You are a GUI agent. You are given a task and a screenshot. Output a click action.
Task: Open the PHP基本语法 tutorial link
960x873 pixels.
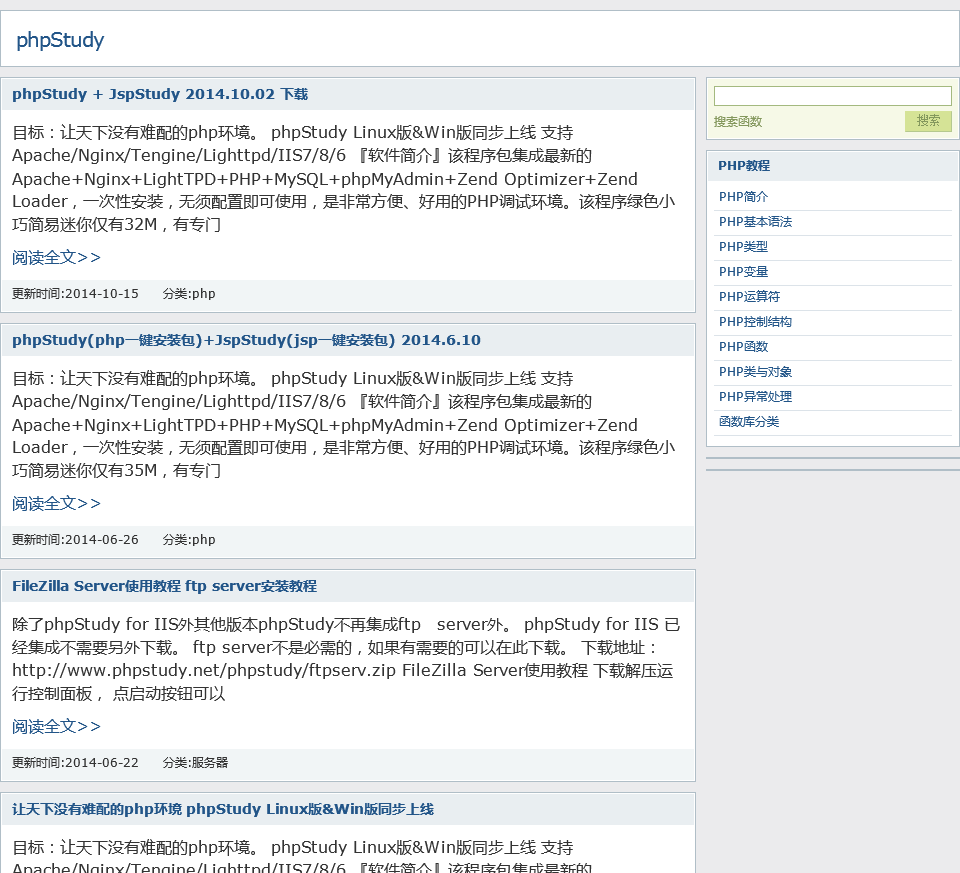[756, 222]
